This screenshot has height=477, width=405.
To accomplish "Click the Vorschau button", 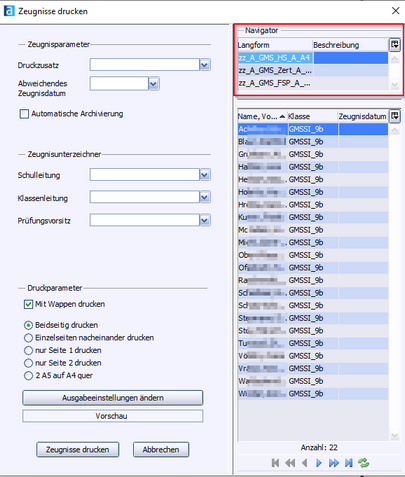I will point(113,416).
